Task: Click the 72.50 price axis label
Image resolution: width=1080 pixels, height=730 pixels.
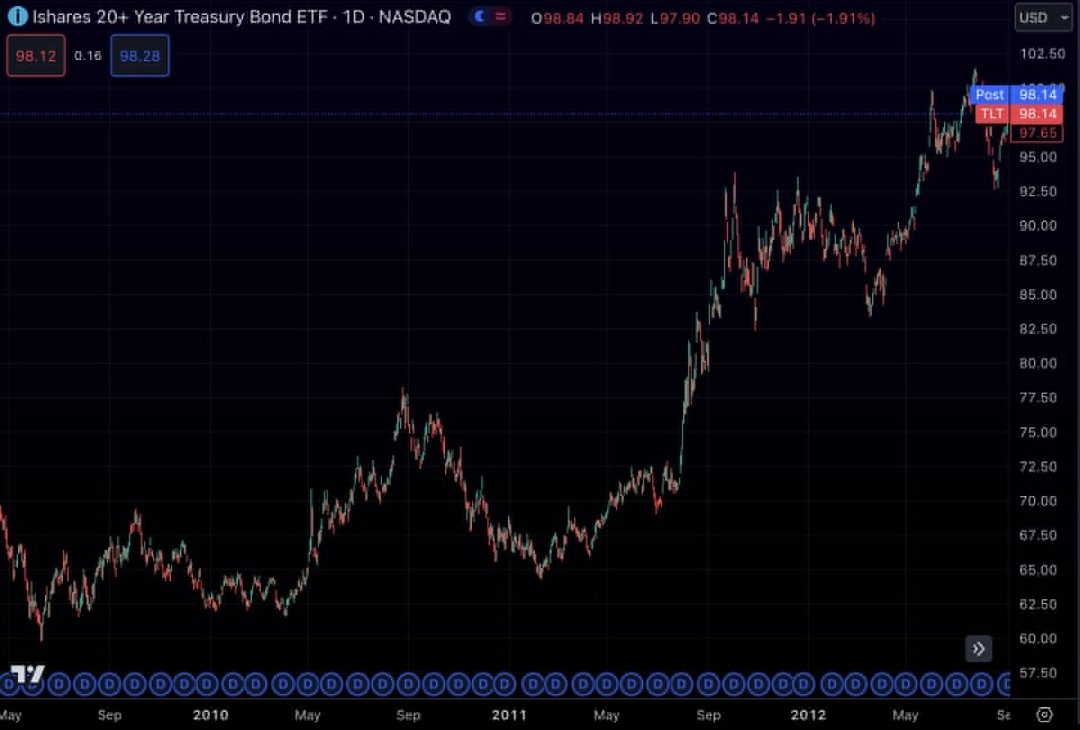Action: click(1038, 467)
